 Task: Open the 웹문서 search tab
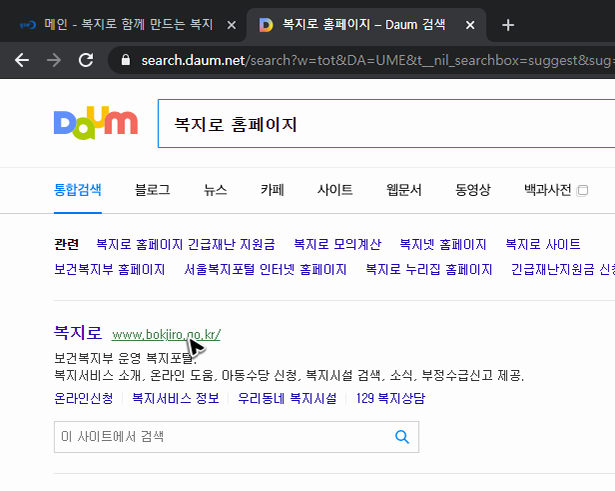[404, 190]
